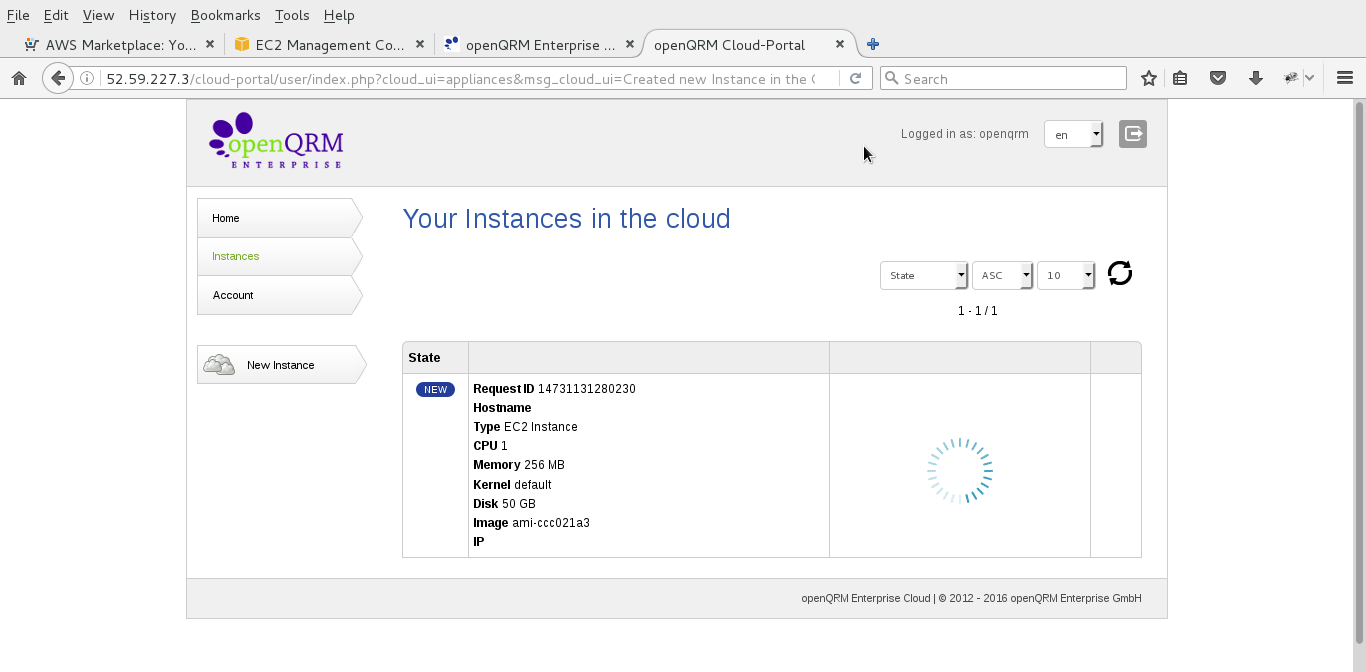Click the Firefox home icon
1366x672 pixels.
tap(19, 78)
